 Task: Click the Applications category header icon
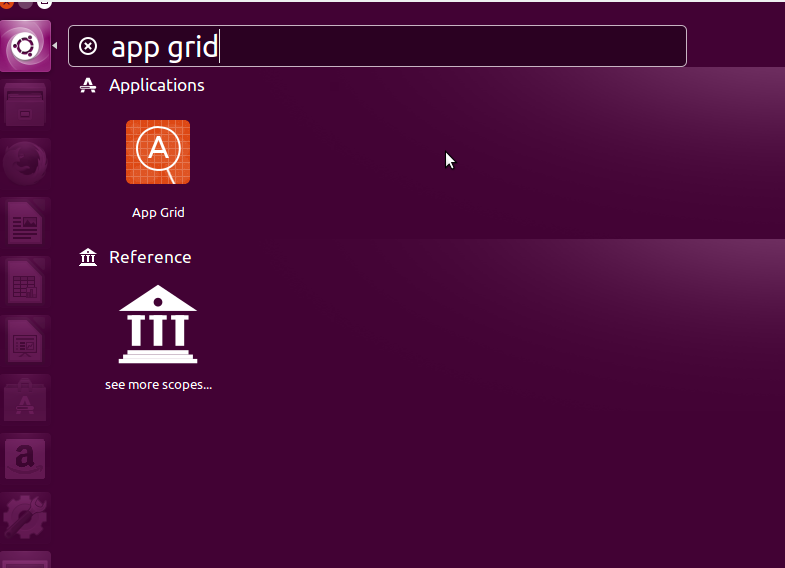(88, 85)
